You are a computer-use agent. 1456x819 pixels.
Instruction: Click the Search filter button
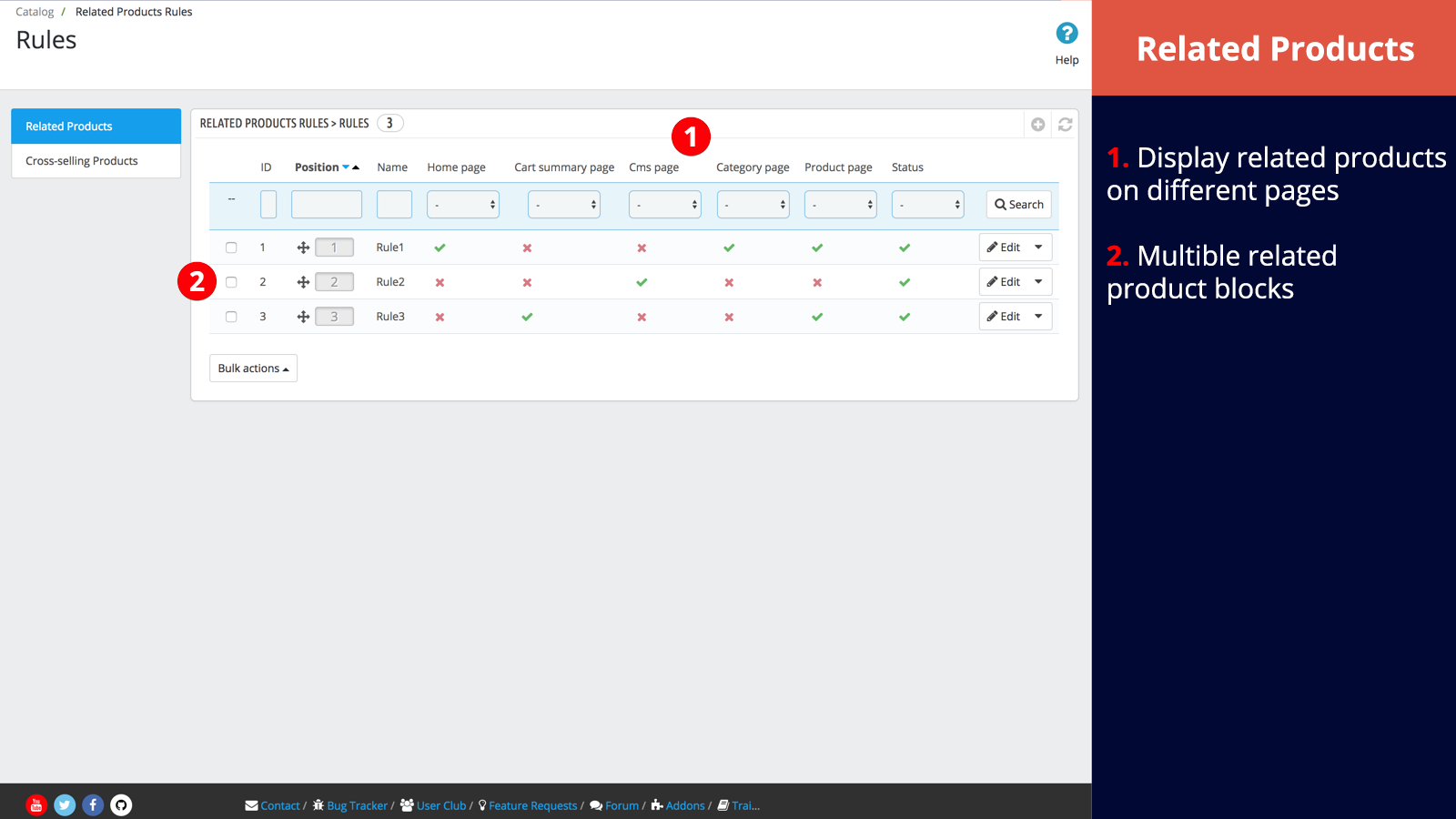(1019, 205)
